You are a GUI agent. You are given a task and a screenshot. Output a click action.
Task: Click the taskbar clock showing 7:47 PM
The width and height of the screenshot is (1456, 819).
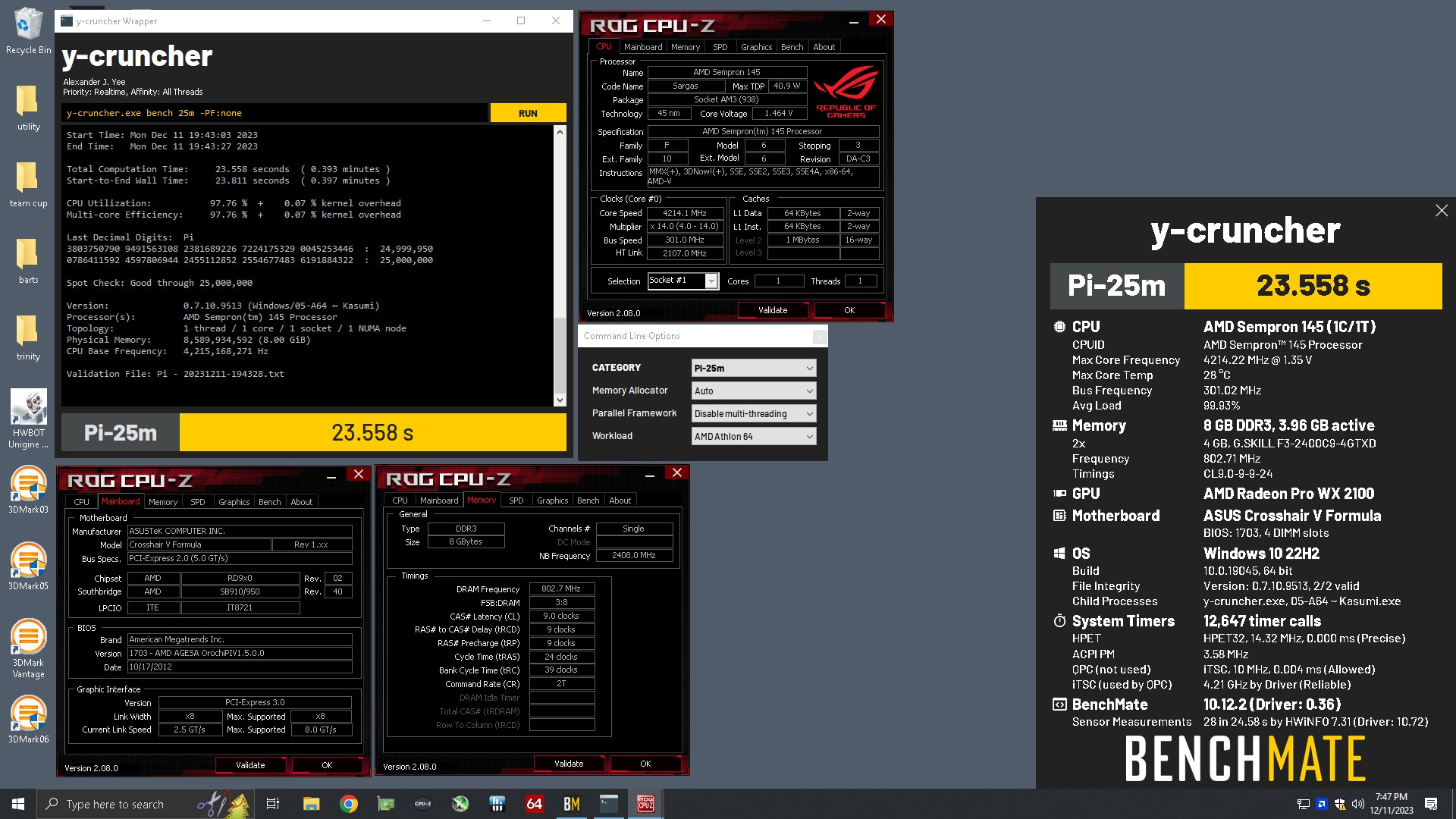pos(1392,804)
